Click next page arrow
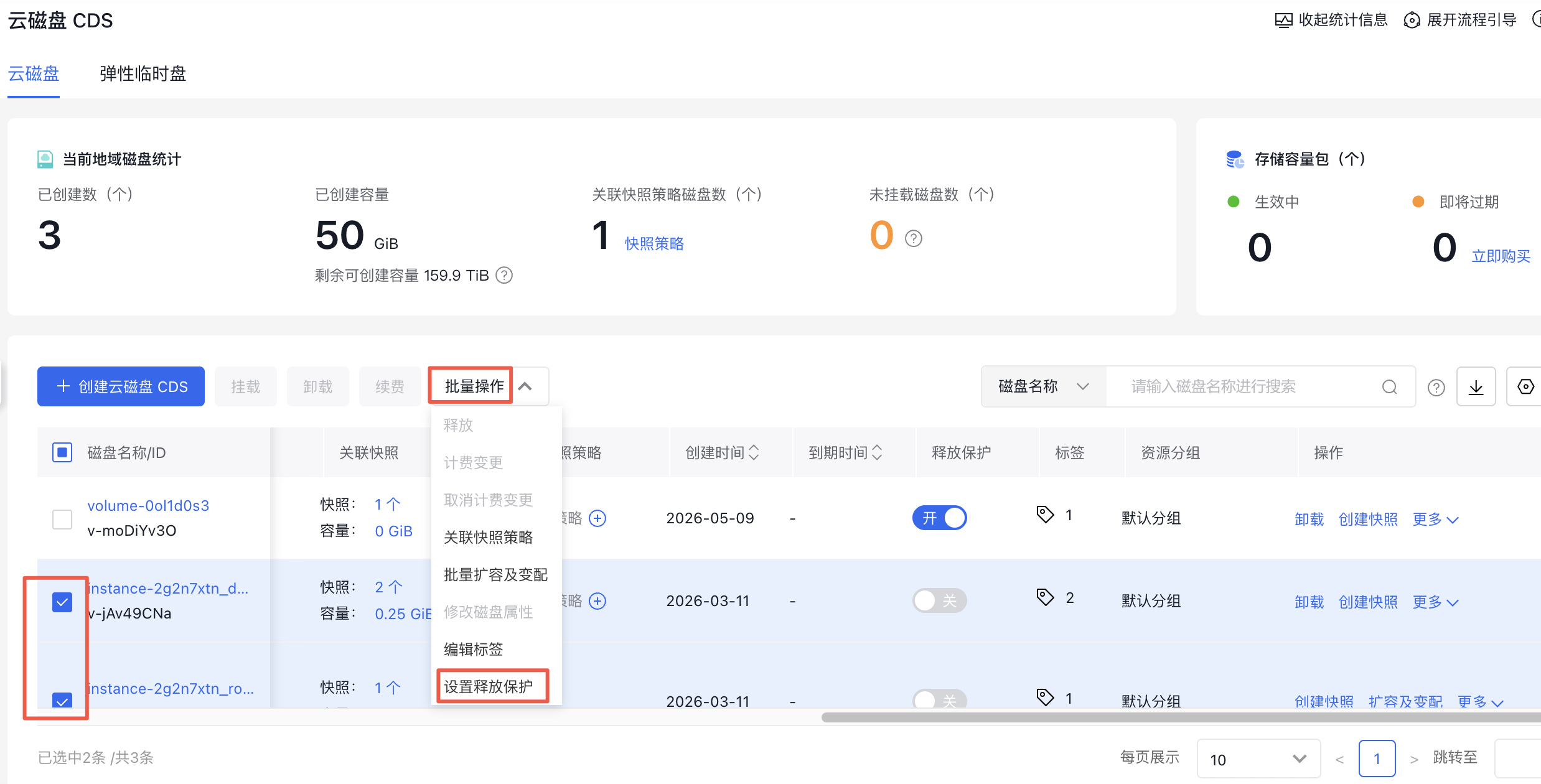 [x=1414, y=759]
